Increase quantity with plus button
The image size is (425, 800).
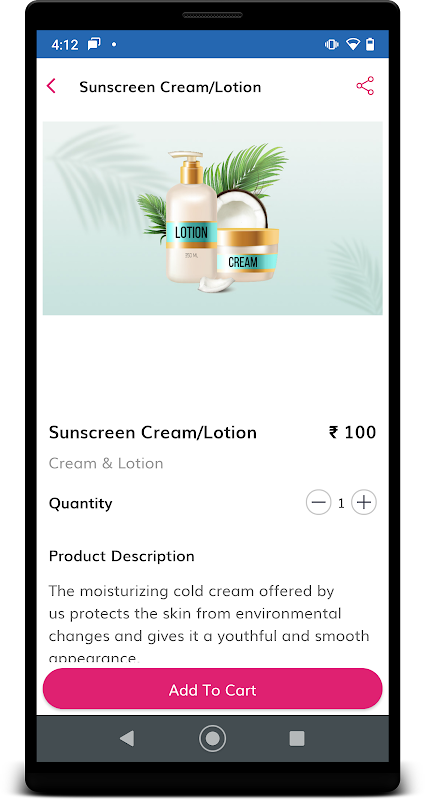point(364,503)
